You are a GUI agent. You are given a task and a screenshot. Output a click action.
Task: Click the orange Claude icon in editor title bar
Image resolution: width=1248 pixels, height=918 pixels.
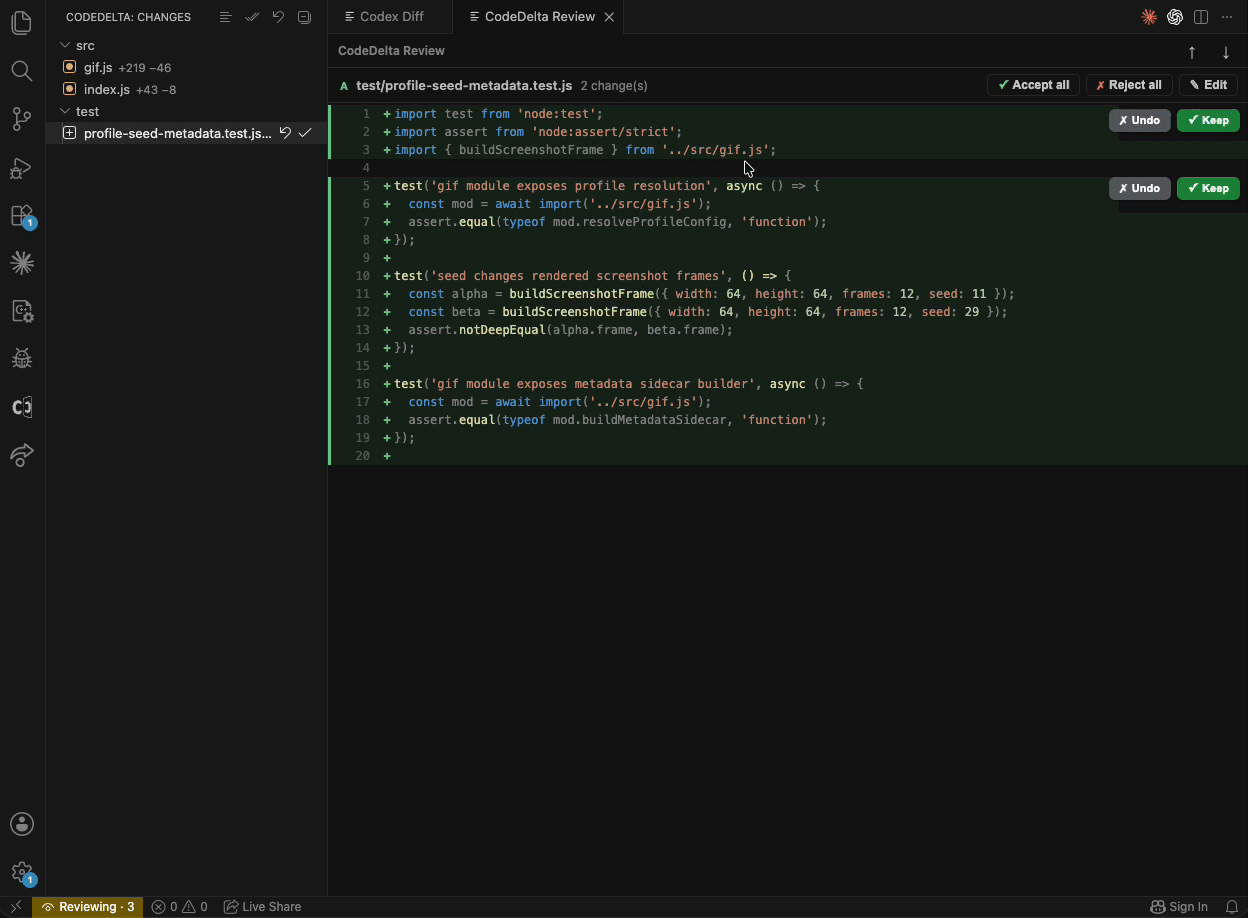pos(1149,17)
